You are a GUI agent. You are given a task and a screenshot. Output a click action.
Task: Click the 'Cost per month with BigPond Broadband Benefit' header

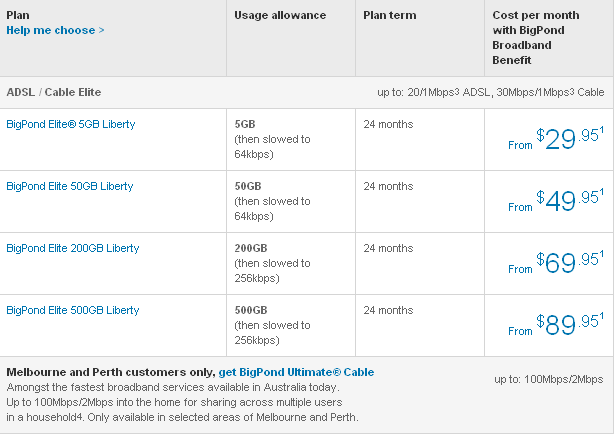pyautogui.click(x=536, y=38)
